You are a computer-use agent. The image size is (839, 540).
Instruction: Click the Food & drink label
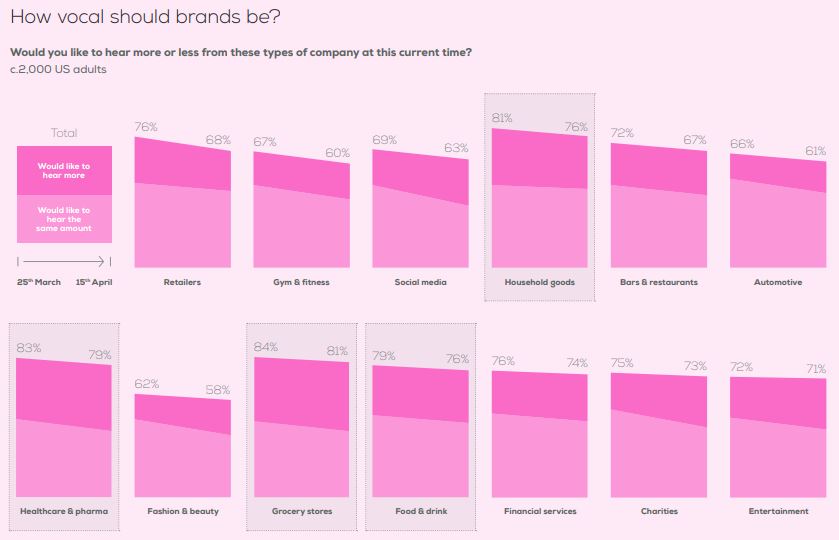(x=420, y=511)
